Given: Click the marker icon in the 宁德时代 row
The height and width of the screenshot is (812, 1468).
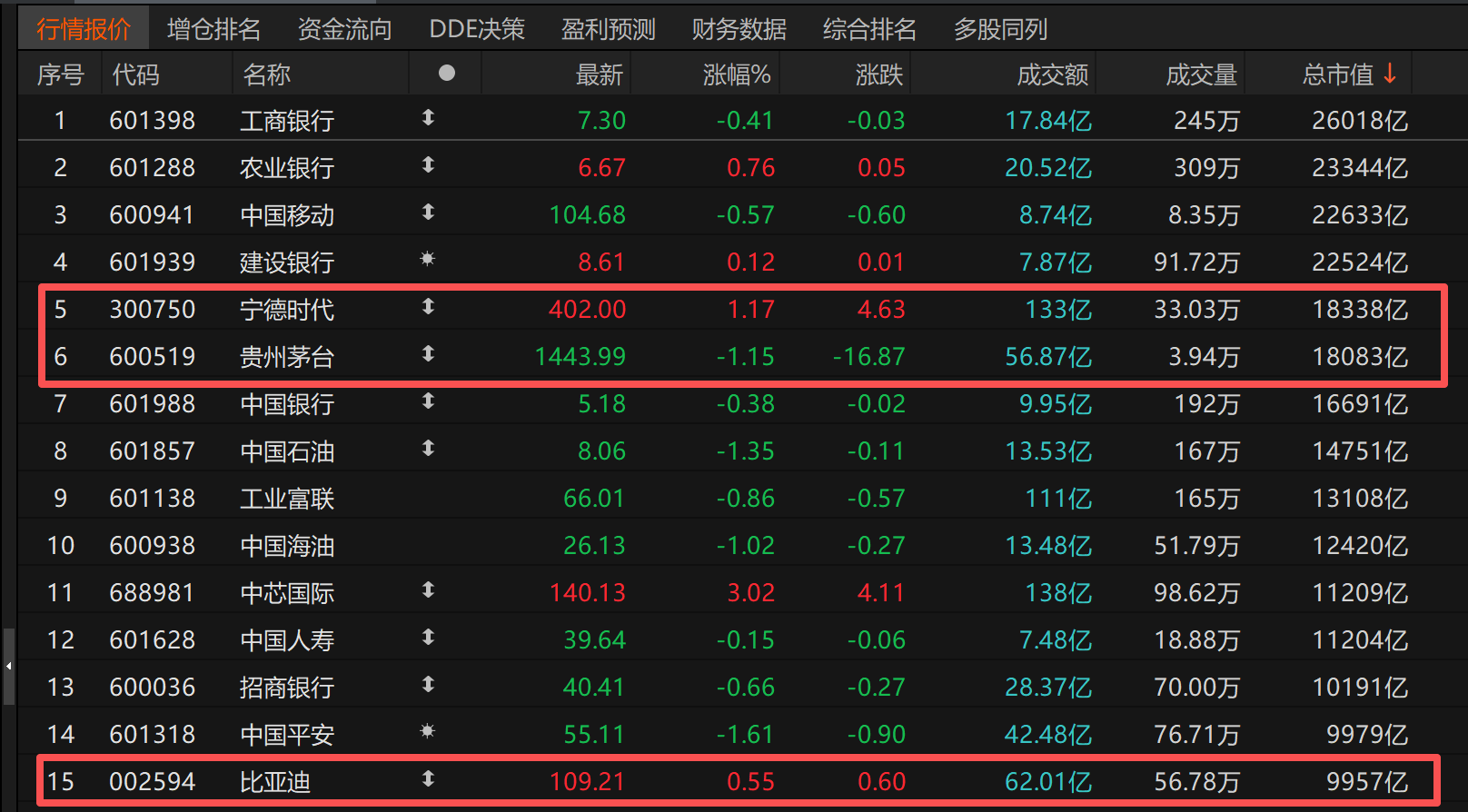Looking at the screenshot, I should pos(428,307).
